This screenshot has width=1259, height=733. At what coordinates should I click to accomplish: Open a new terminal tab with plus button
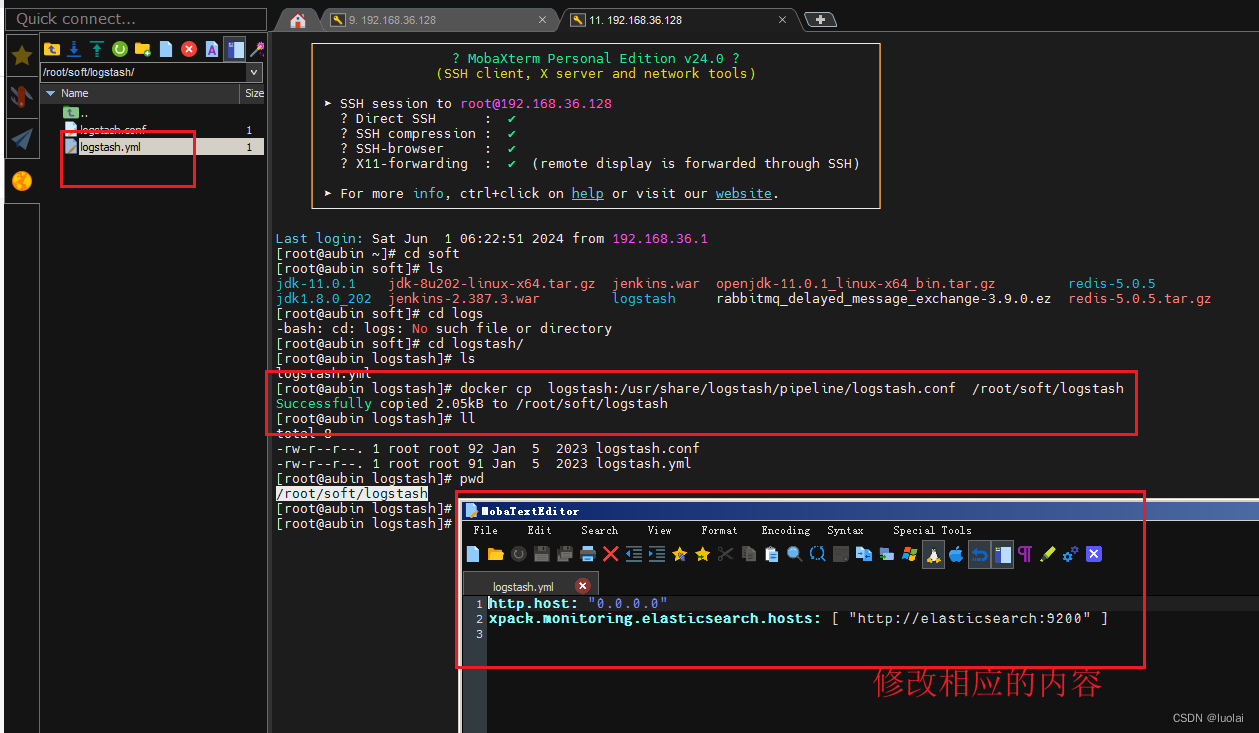[x=820, y=20]
